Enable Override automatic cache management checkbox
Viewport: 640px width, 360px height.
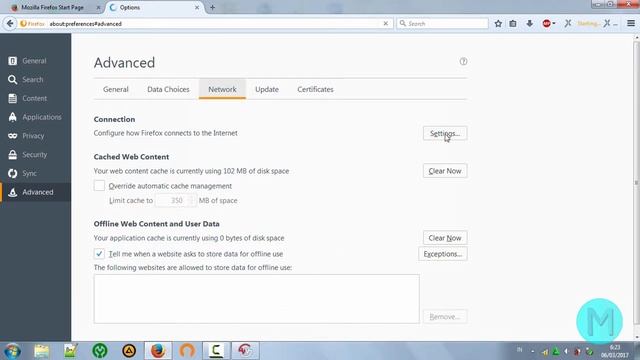tap(99, 186)
